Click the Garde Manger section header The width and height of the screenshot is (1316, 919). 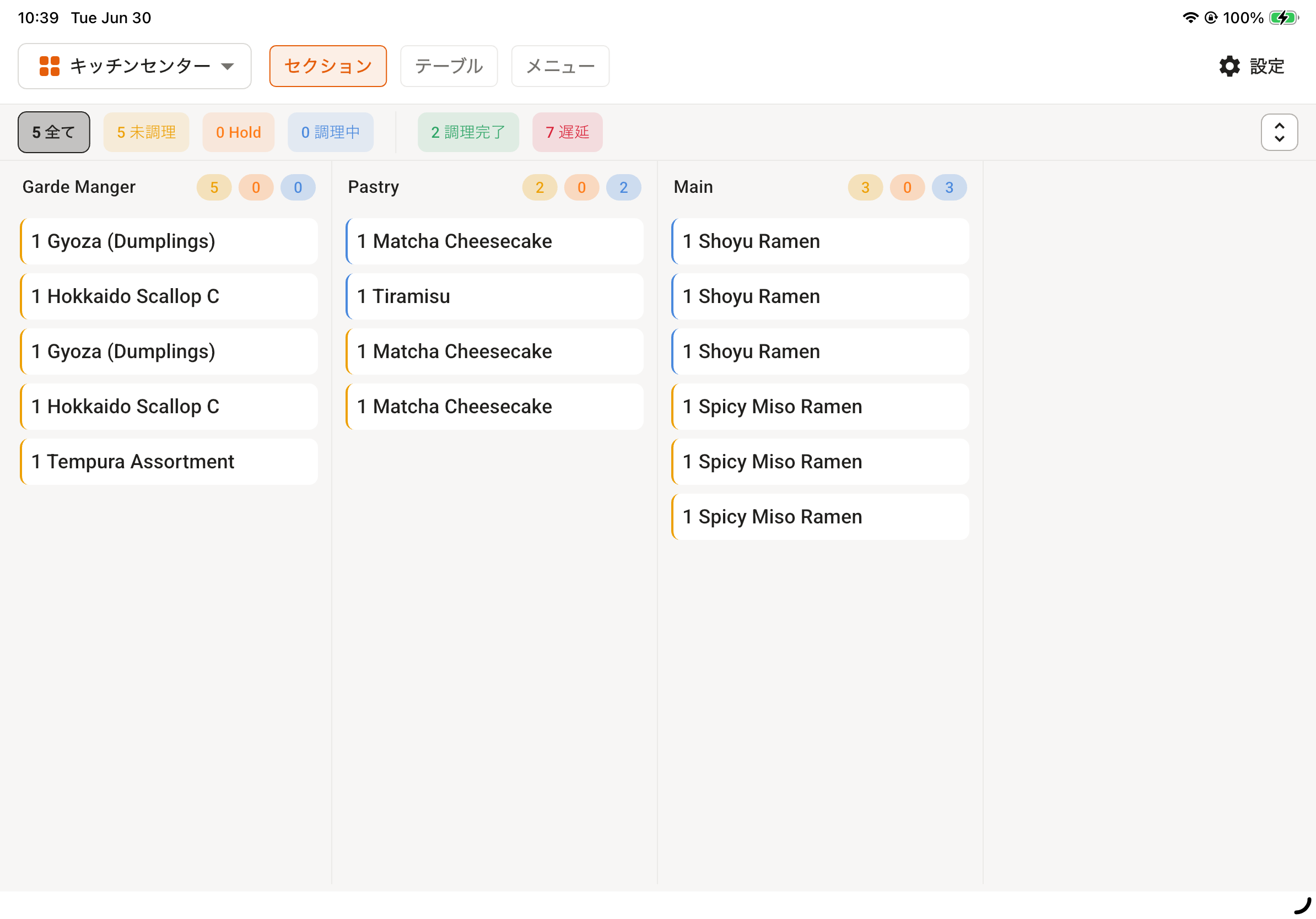coord(79,187)
